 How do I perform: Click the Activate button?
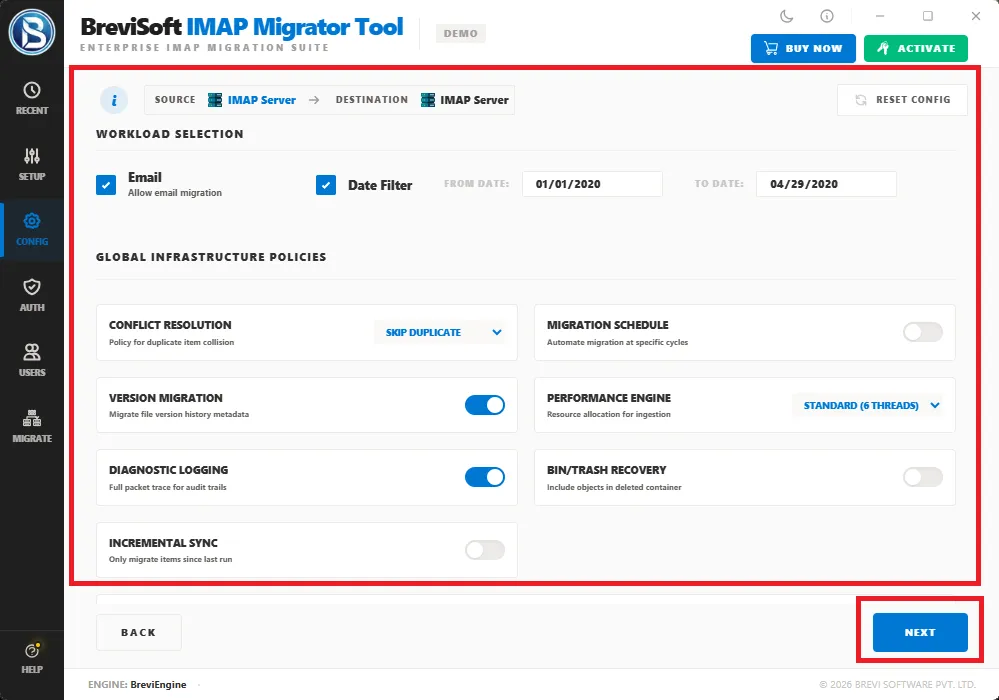(x=916, y=48)
